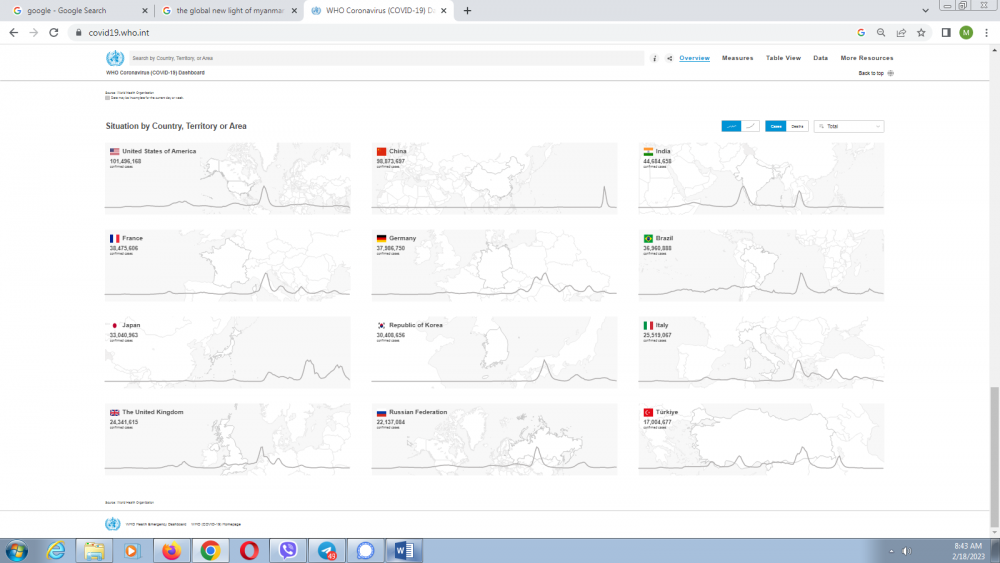Click the country search input field
The image size is (1000, 563).
(x=386, y=59)
